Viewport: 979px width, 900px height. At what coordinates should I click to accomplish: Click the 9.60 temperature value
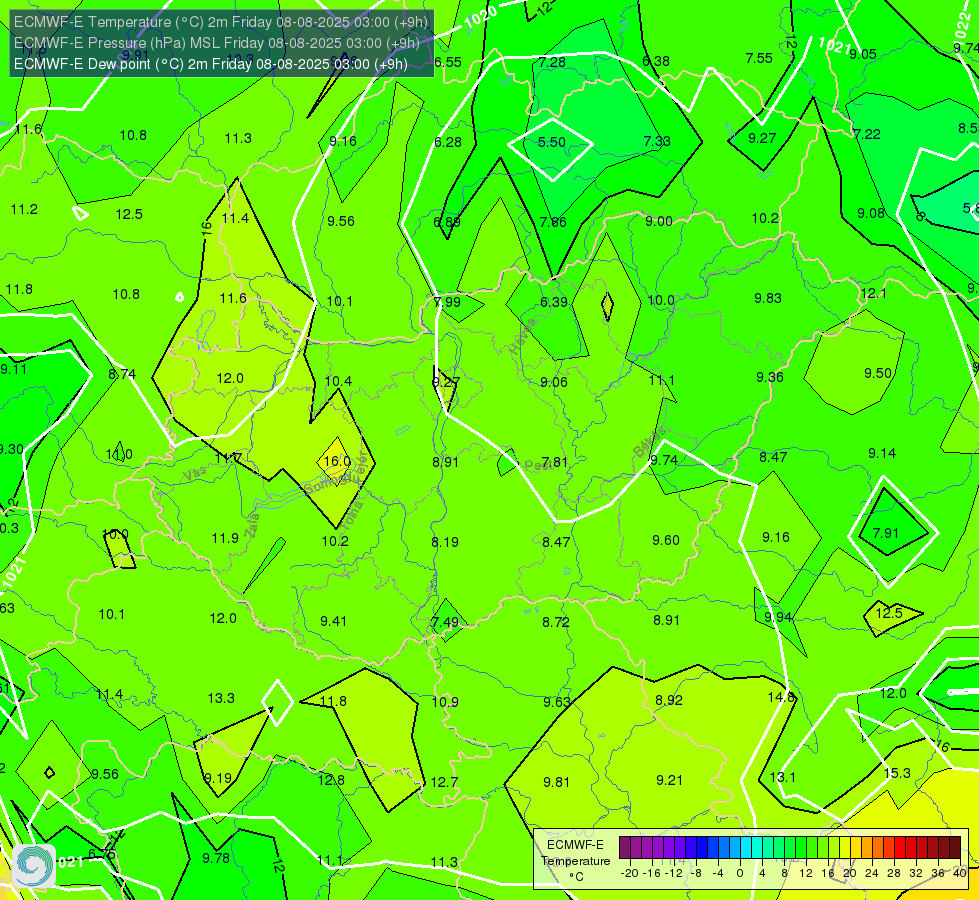pyautogui.click(x=666, y=540)
